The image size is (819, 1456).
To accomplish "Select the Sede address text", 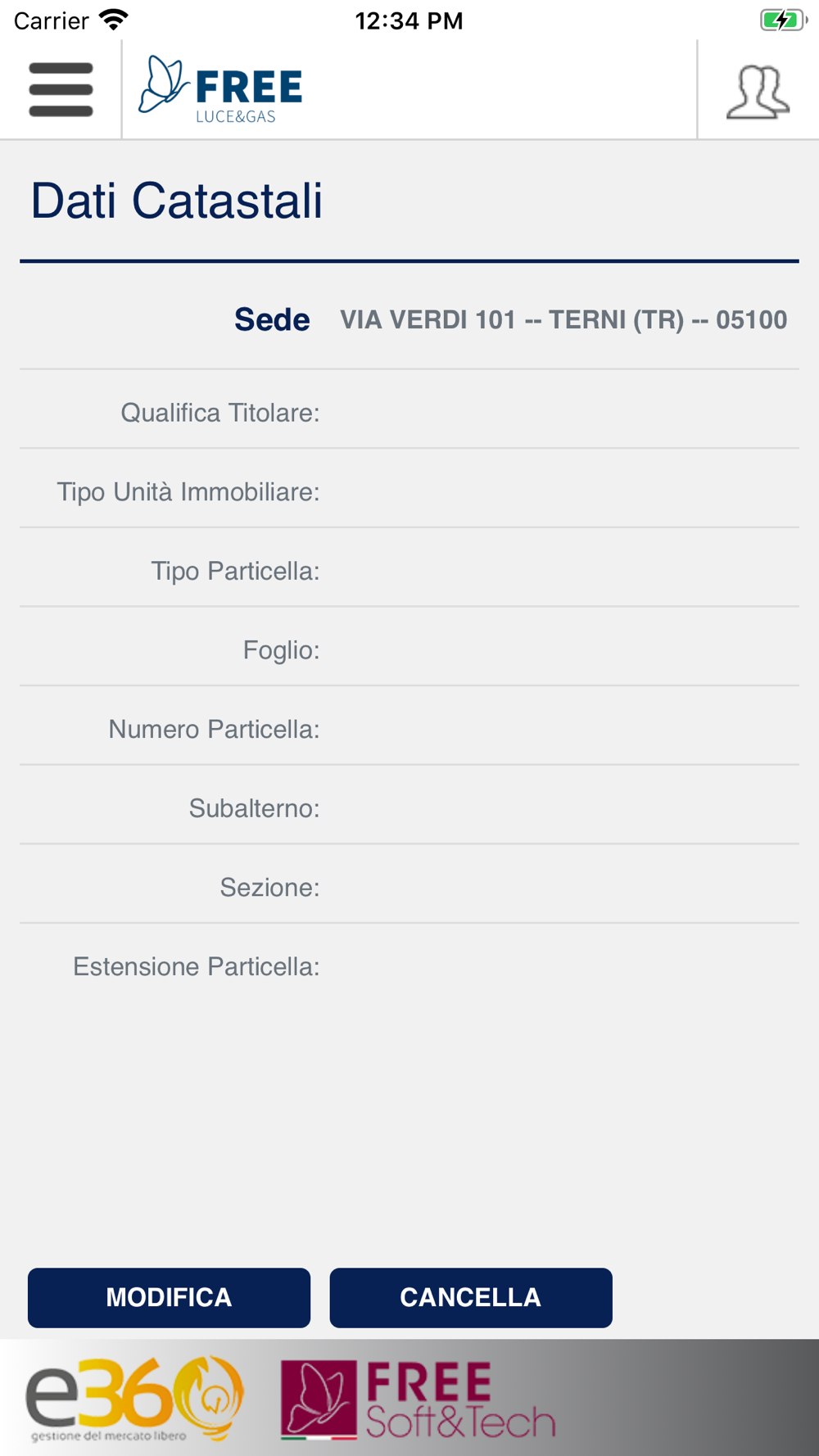I will point(563,319).
